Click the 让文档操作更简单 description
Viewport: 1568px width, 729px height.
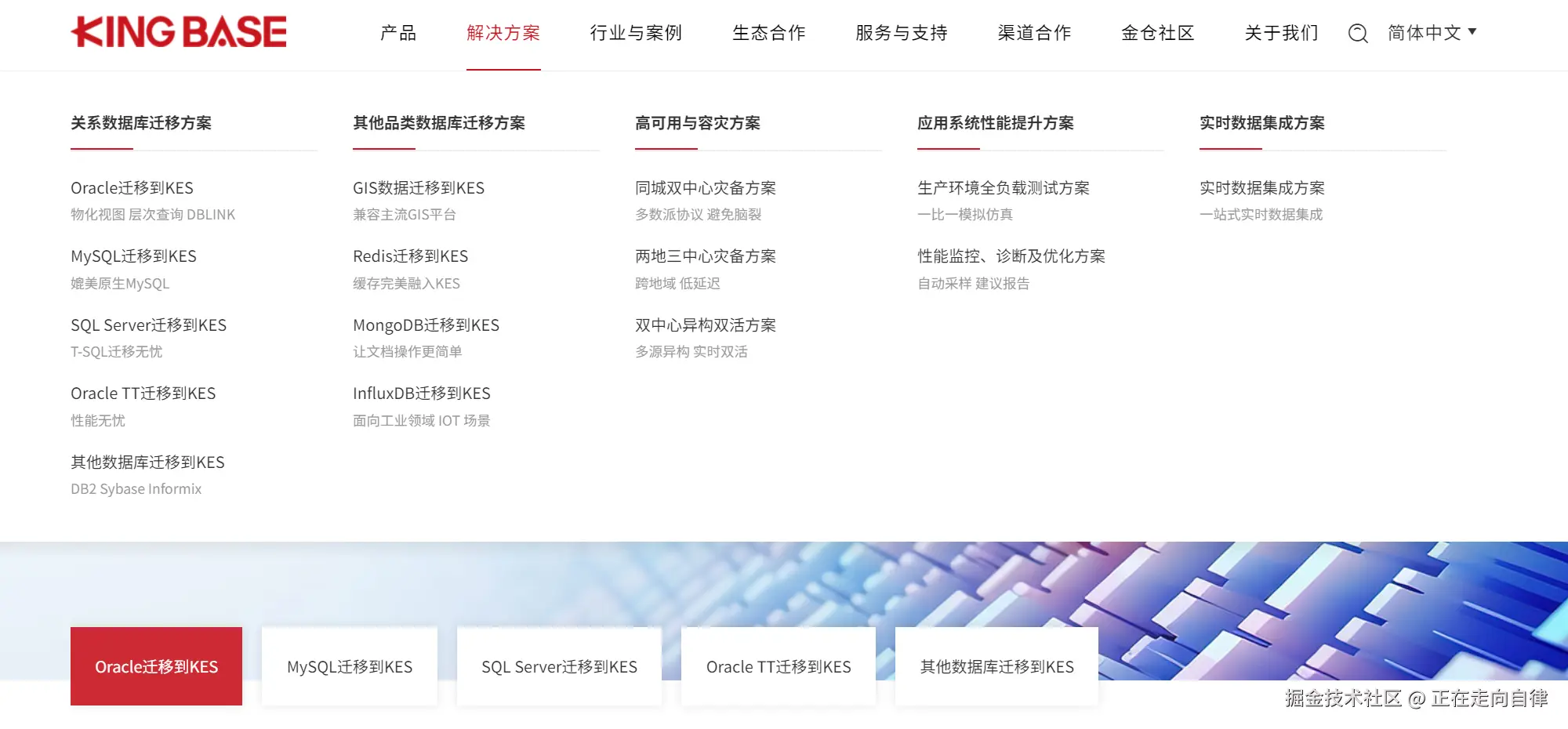(x=408, y=352)
